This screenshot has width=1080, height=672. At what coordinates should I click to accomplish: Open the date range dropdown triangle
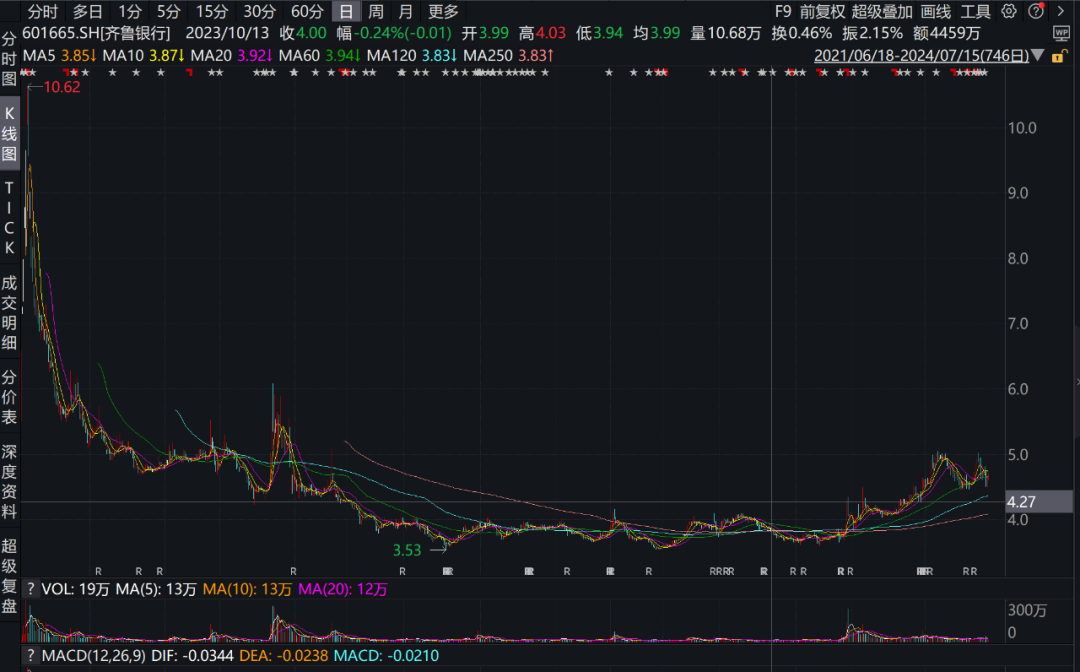point(1038,55)
